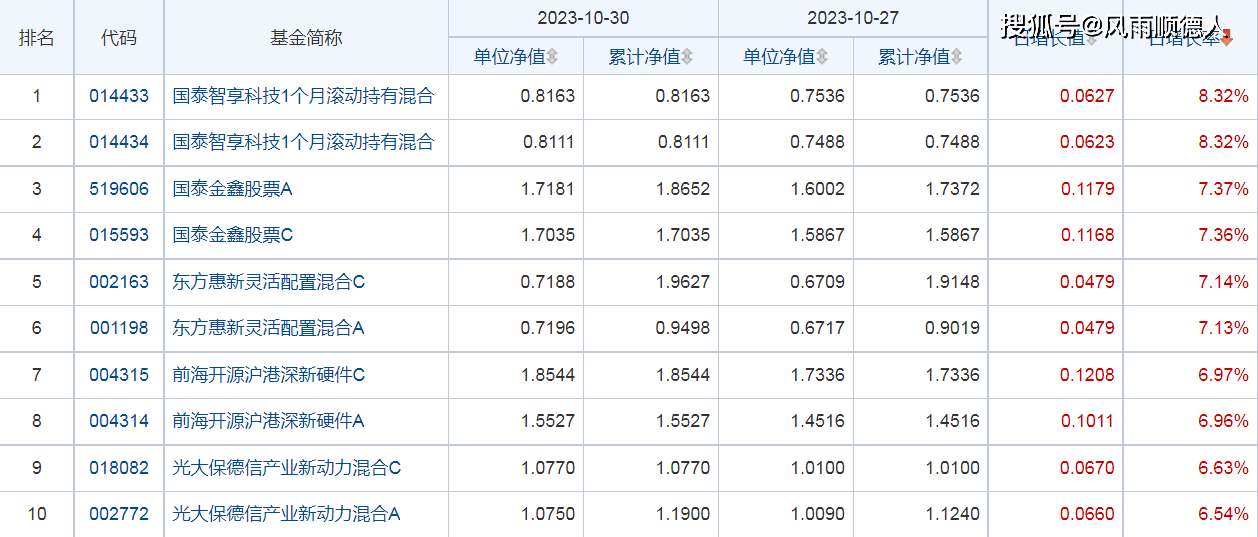Viewport: 1258px width, 537px height.
Task: Select the 0.1208 daily growth value
Action: [x=1087, y=375]
